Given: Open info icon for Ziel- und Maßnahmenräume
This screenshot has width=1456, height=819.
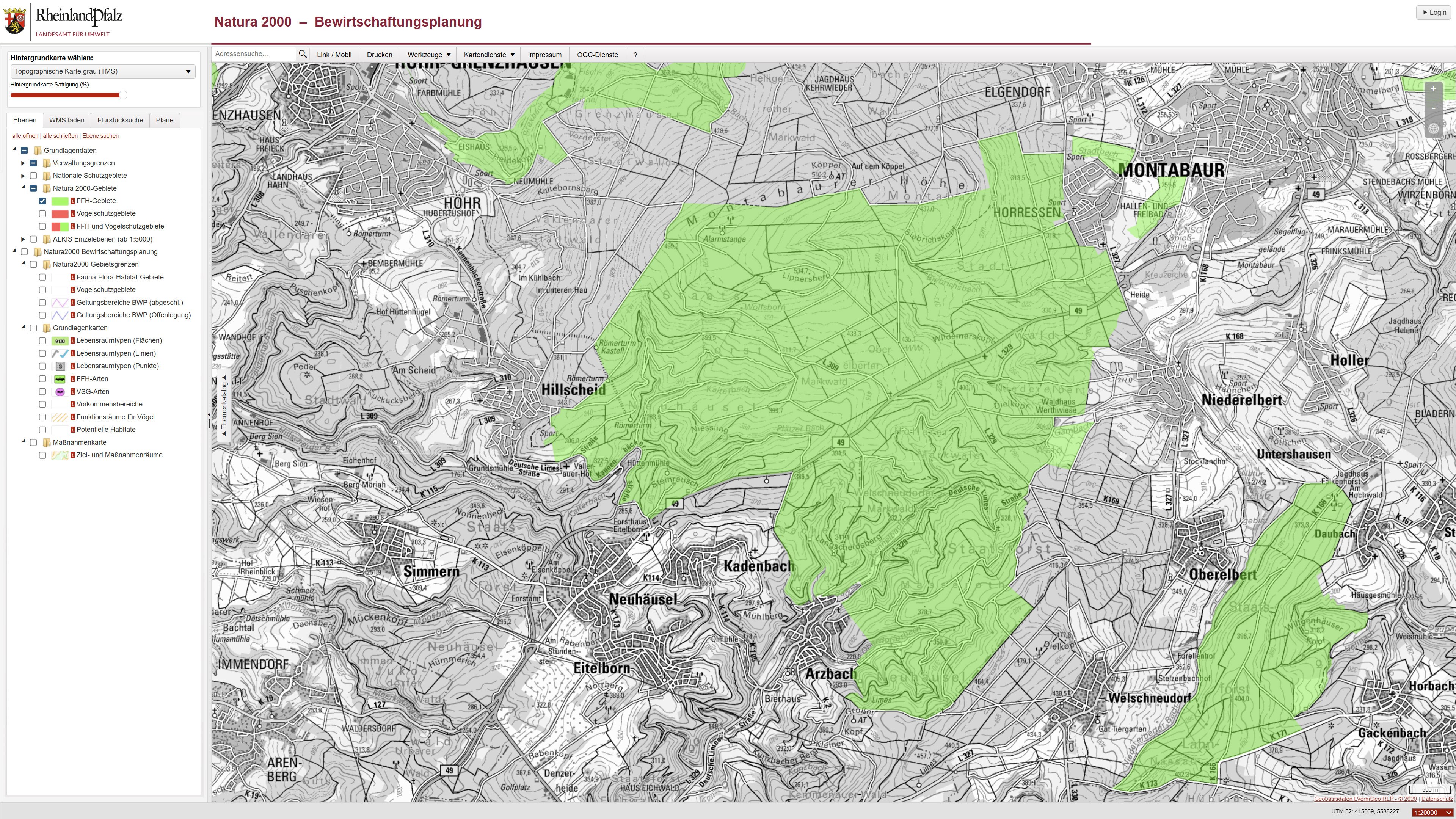Looking at the screenshot, I should point(72,455).
